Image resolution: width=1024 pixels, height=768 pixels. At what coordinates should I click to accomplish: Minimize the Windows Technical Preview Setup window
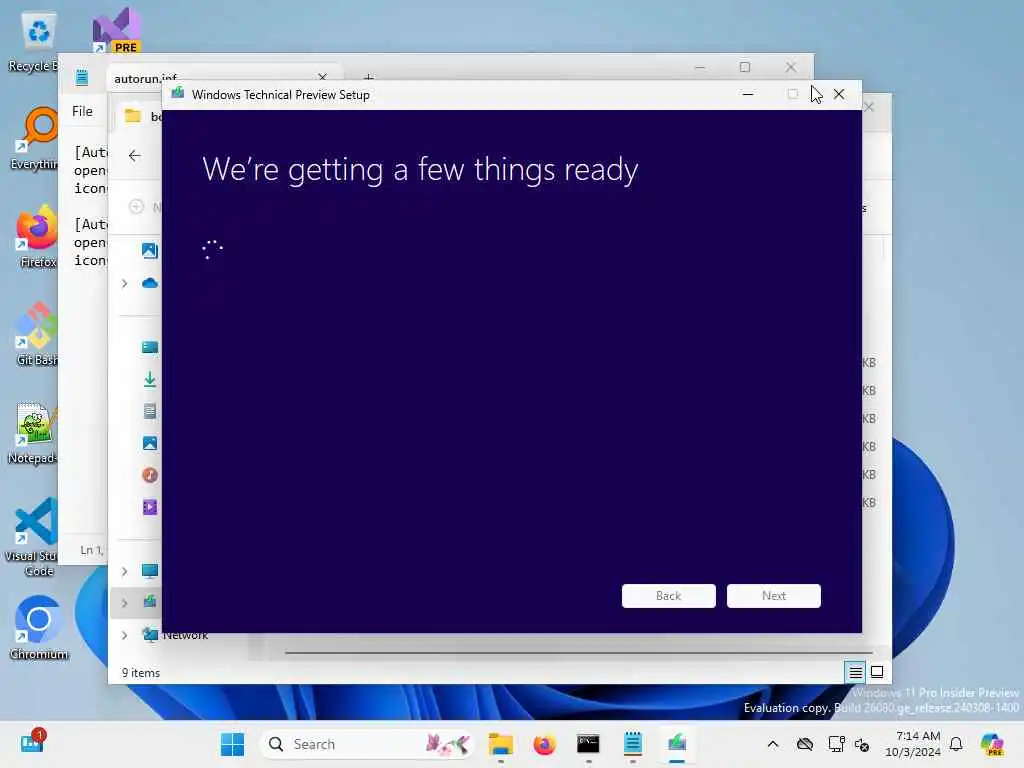pos(748,95)
